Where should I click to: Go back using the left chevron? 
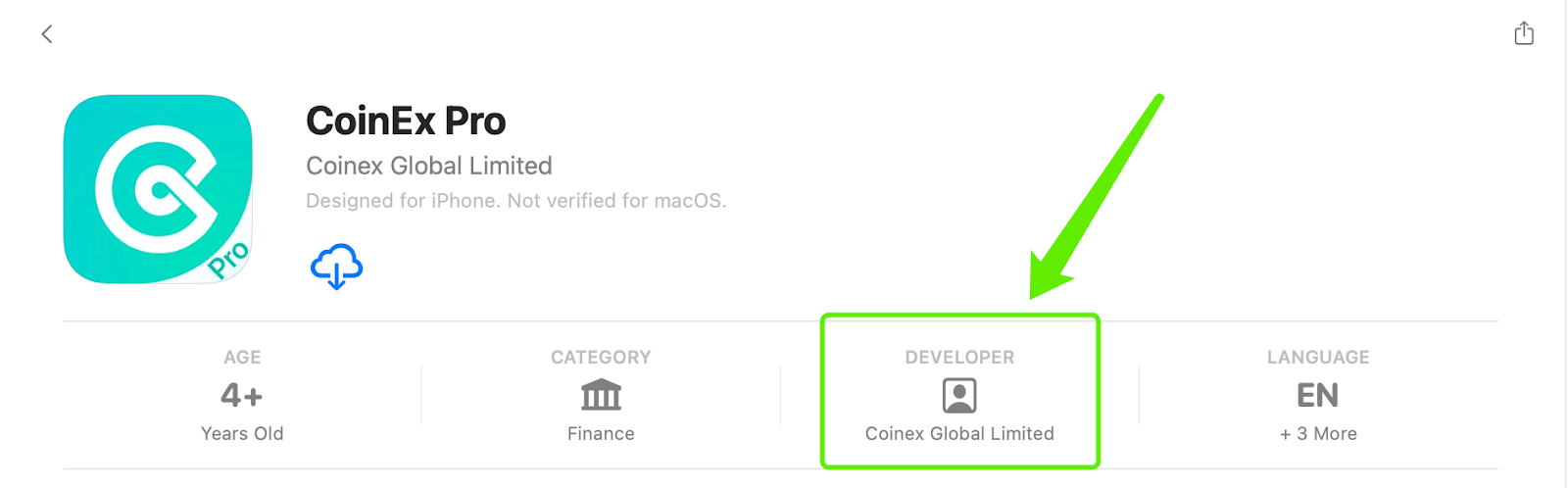pos(46,34)
